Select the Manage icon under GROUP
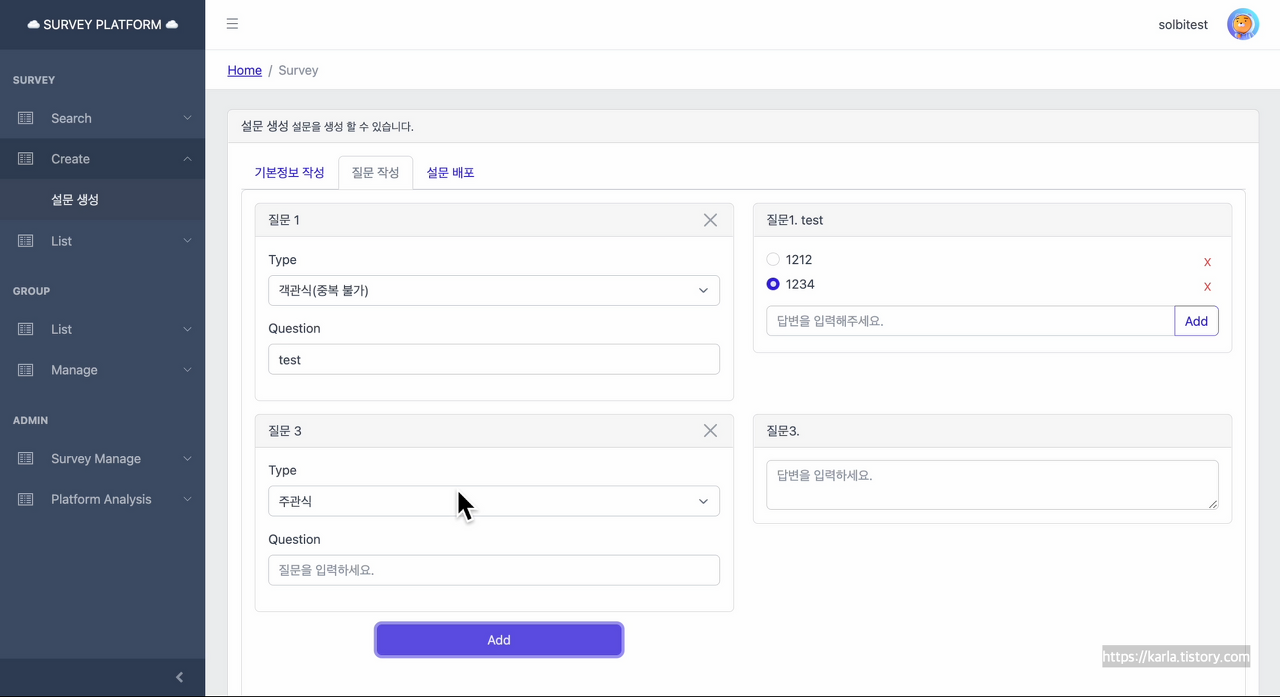The image size is (1280, 697). click(30, 370)
